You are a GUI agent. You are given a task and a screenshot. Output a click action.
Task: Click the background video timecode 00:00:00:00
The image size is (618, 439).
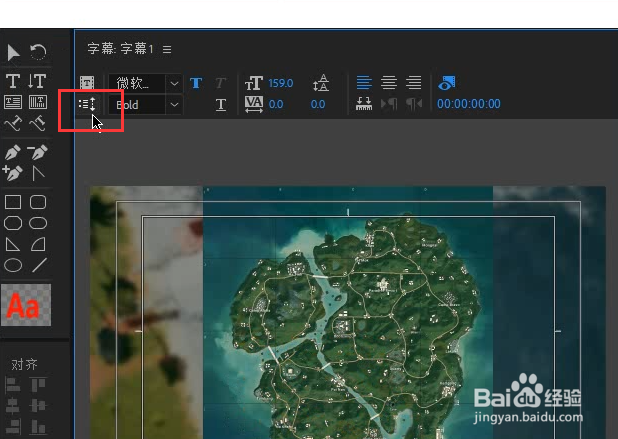469,104
